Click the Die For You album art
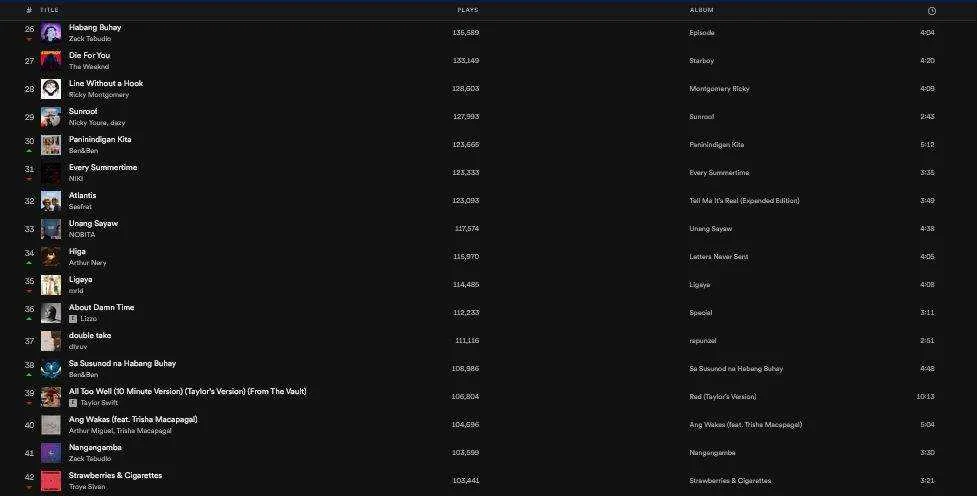Screen dimensions: 977x496 click(51, 60)
